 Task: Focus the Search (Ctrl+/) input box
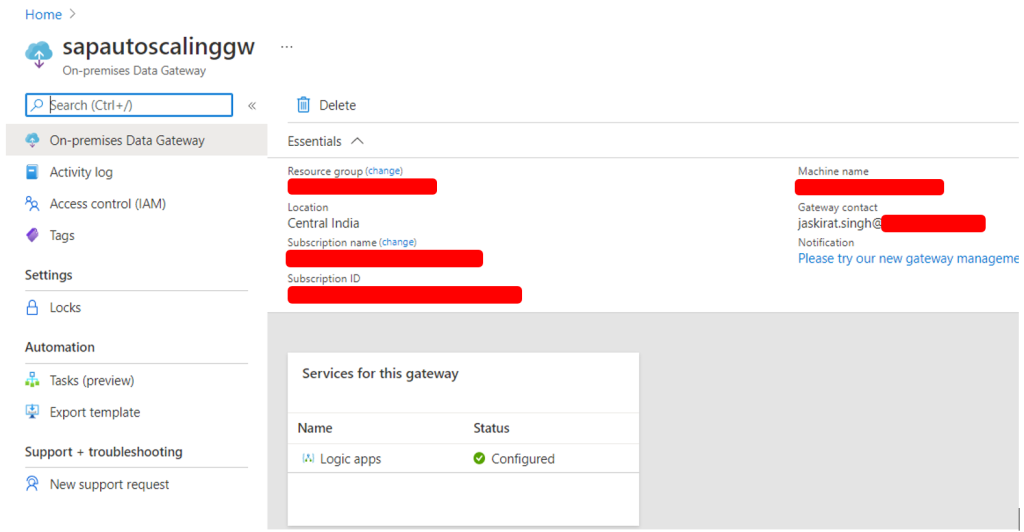(129, 105)
